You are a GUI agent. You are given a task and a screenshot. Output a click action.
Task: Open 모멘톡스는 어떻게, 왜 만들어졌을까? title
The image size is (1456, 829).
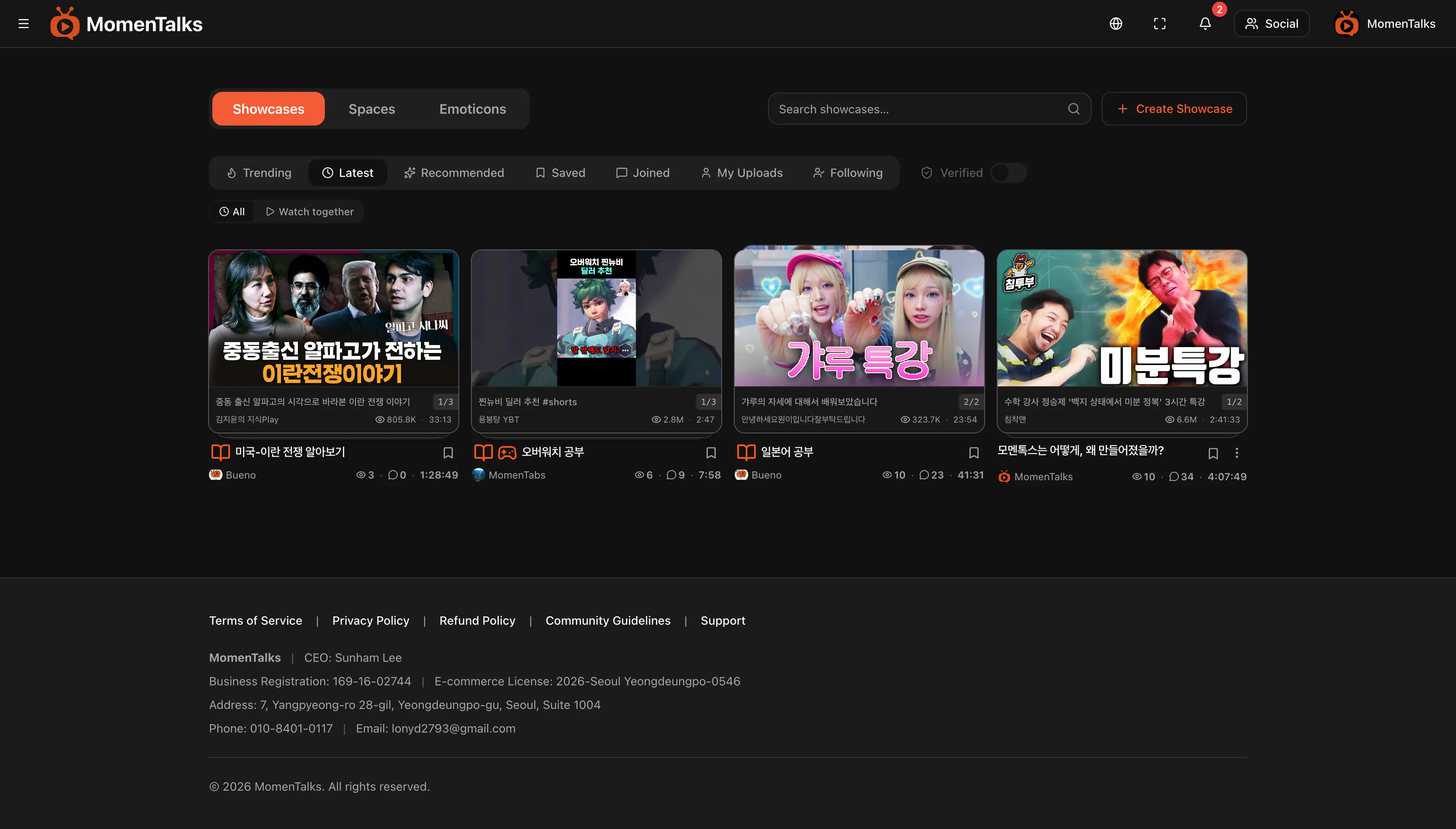(1080, 450)
